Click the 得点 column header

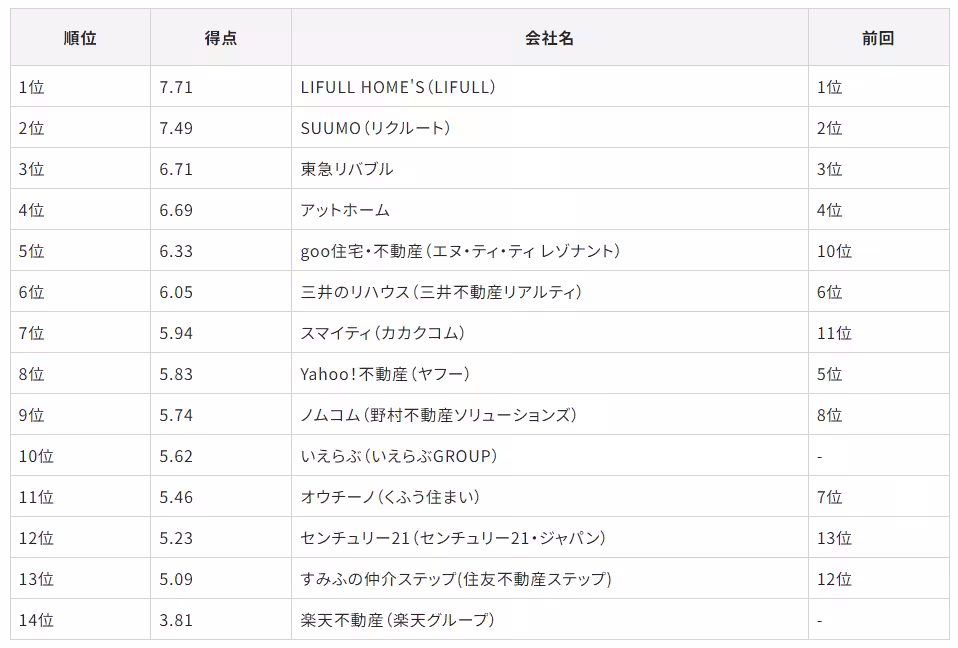click(x=220, y=38)
